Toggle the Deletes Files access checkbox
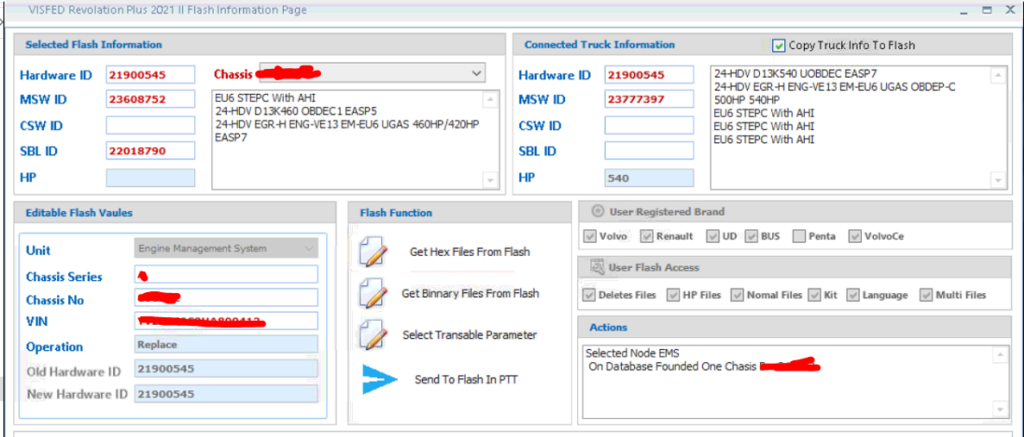Viewport: 1024px width, 437px height. click(x=588, y=295)
